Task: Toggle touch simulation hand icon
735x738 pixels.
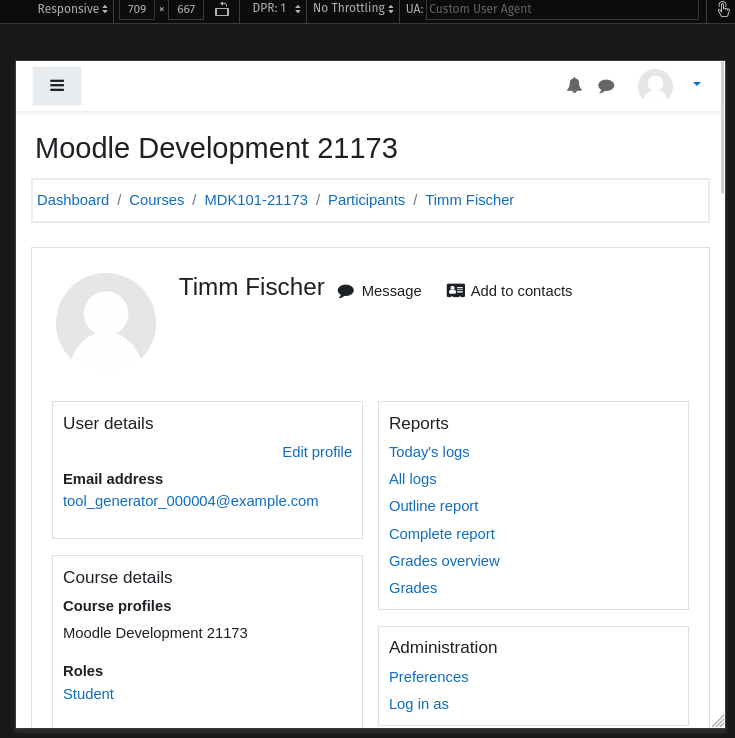Action: pos(723,9)
